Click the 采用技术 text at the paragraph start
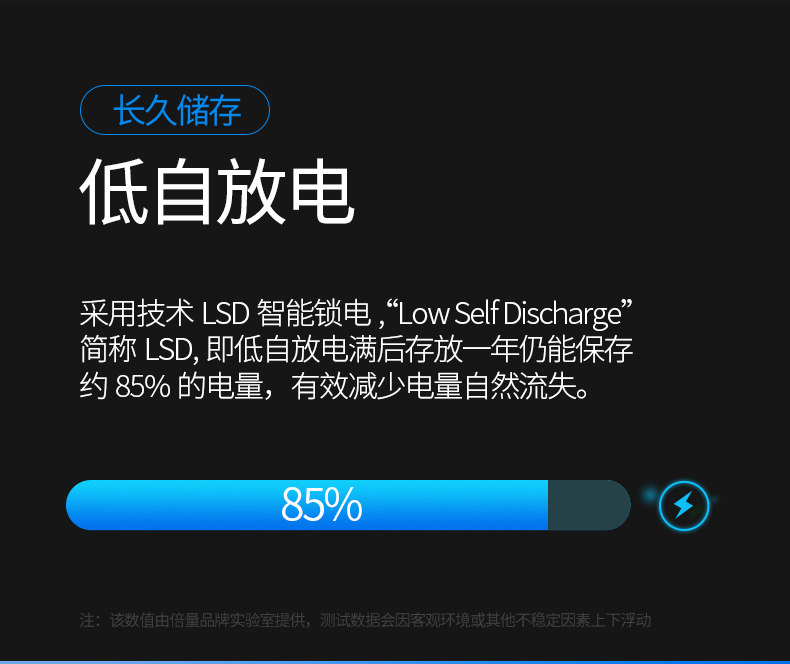This screenshot has height=664, width=790. click(137, 313)
